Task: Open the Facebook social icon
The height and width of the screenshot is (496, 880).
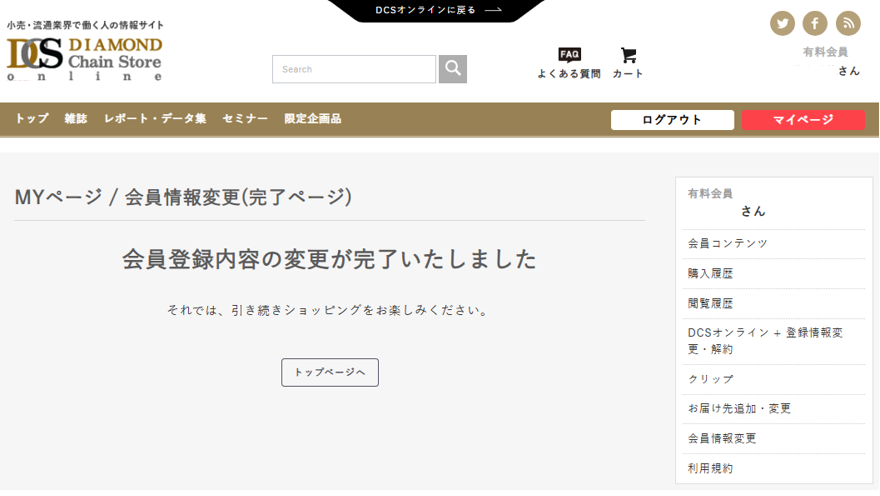Action: click(x=815, y=23)
